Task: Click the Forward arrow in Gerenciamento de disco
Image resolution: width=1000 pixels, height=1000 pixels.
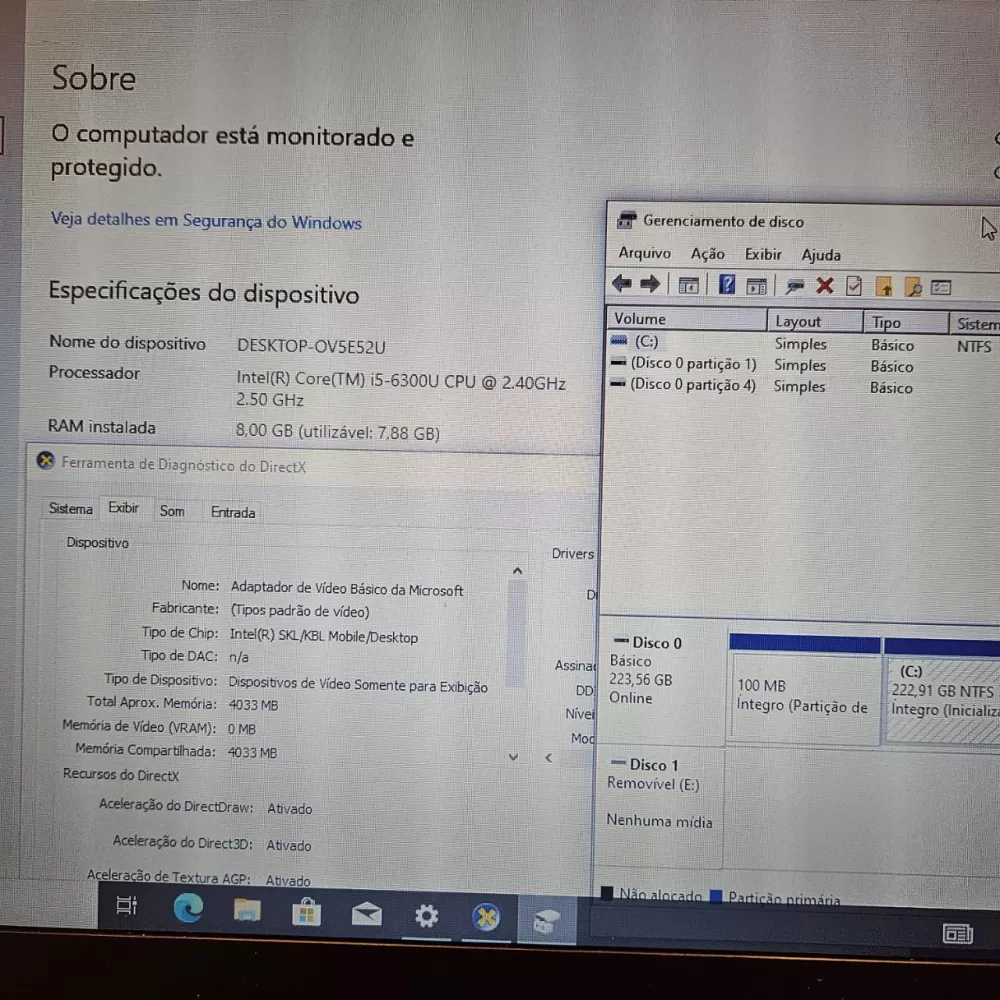Action: pos(650,284)
